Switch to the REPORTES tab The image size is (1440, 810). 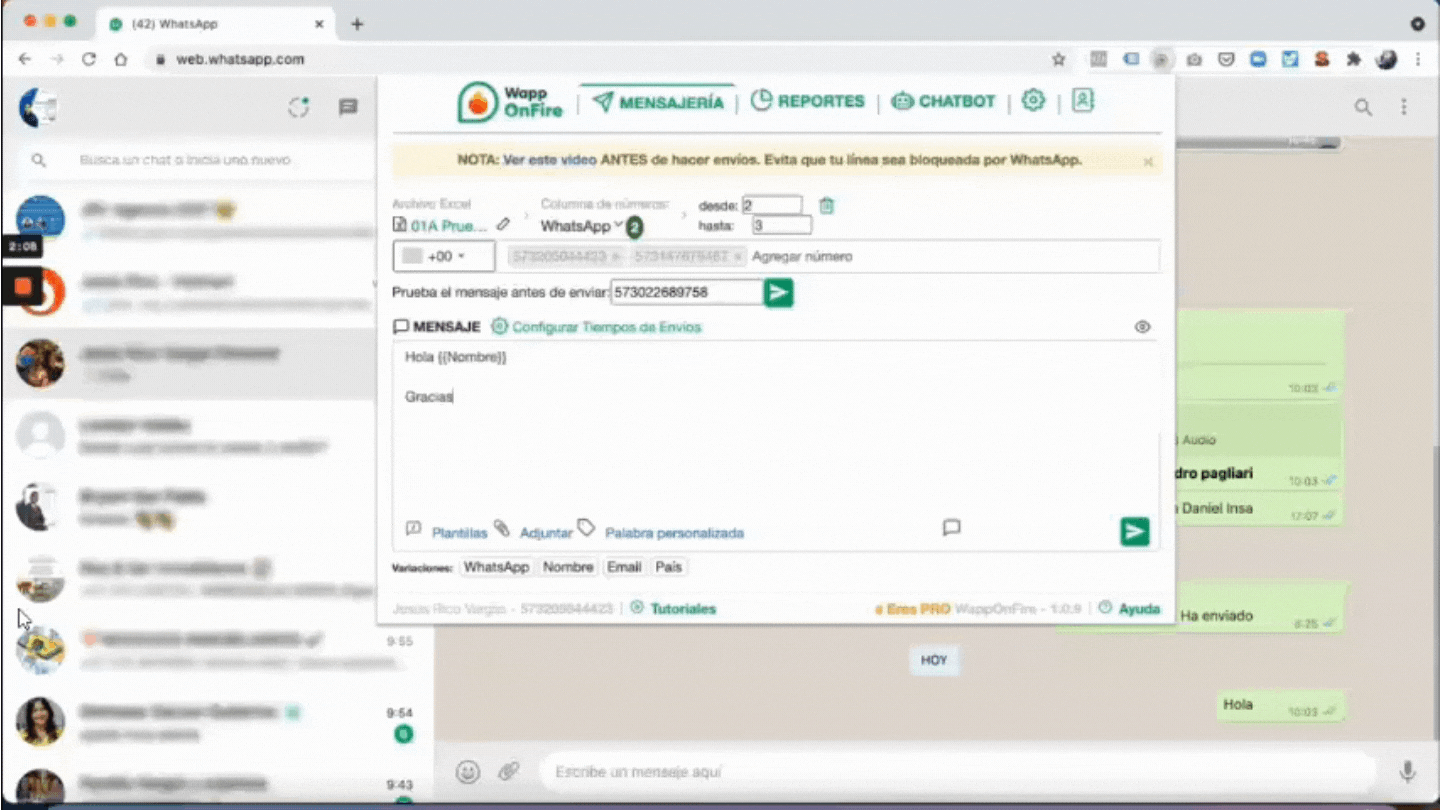pos(807,101)
